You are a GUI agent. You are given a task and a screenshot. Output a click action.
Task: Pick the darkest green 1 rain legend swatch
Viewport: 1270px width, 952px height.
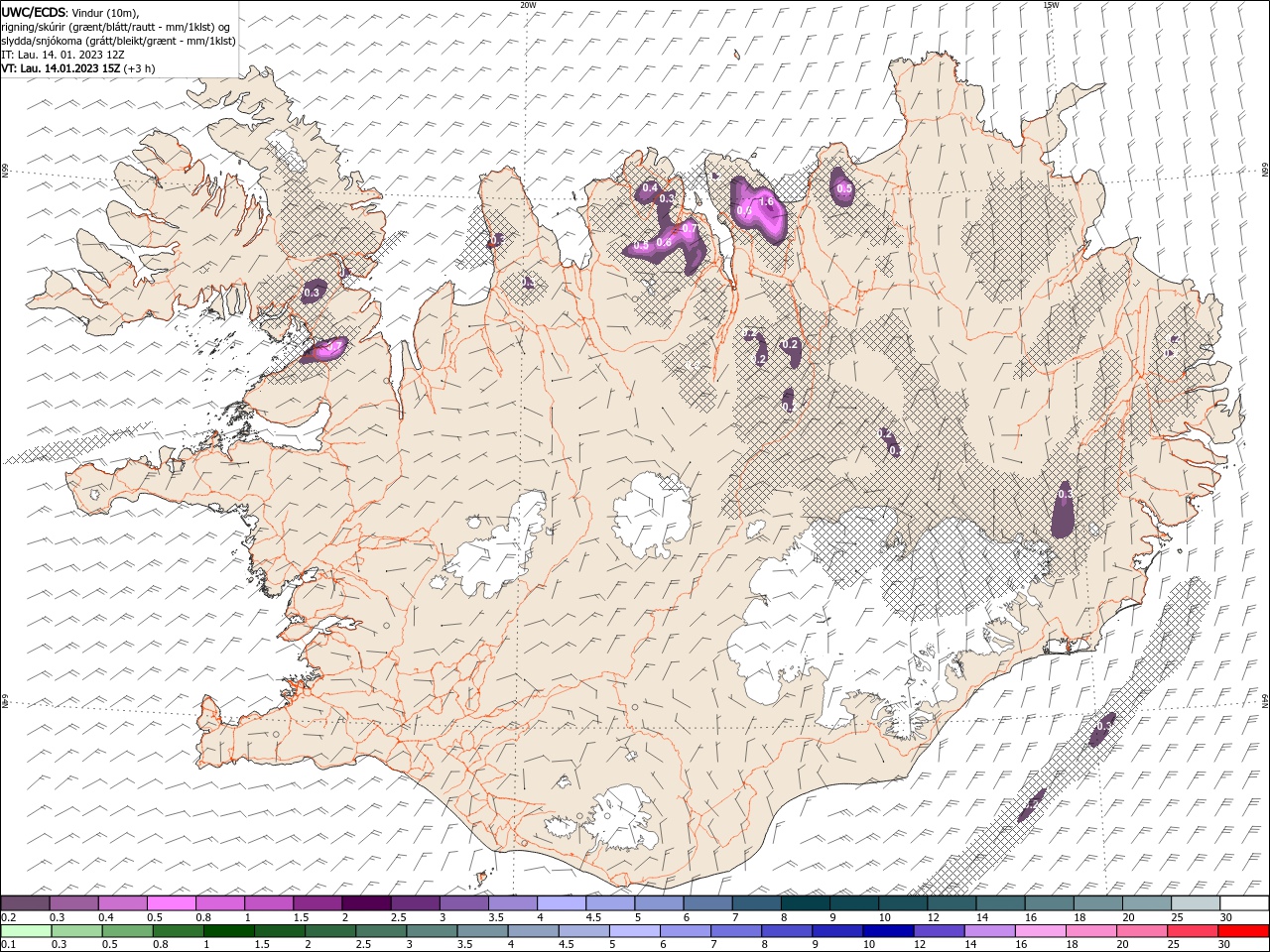tap(228, 931)
